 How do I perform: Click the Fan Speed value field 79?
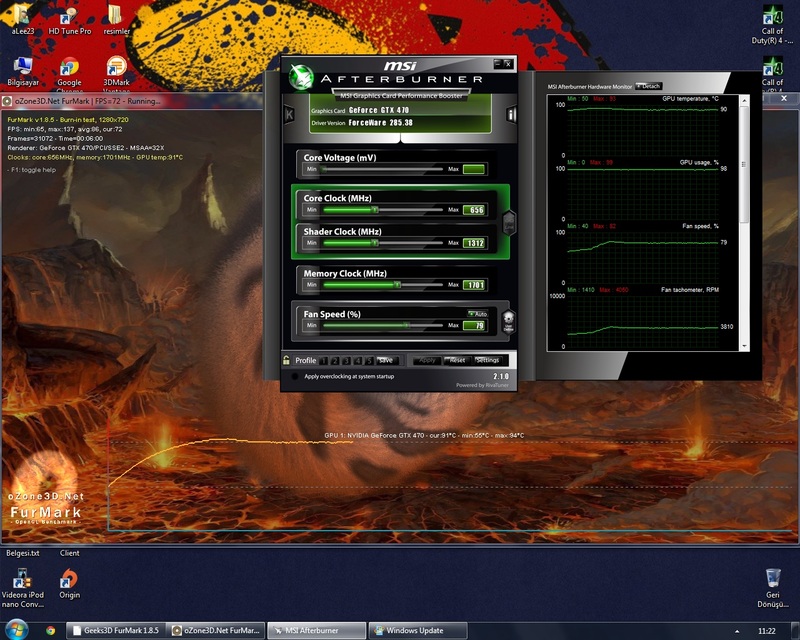tap(474, 325)
